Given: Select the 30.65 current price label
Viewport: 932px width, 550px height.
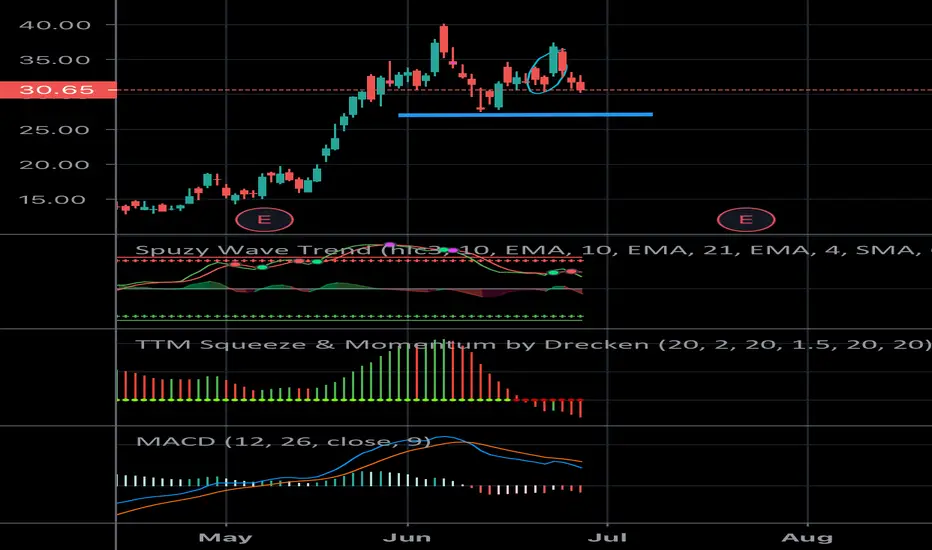Looking at the screenshot, I should tap(58, 90).
